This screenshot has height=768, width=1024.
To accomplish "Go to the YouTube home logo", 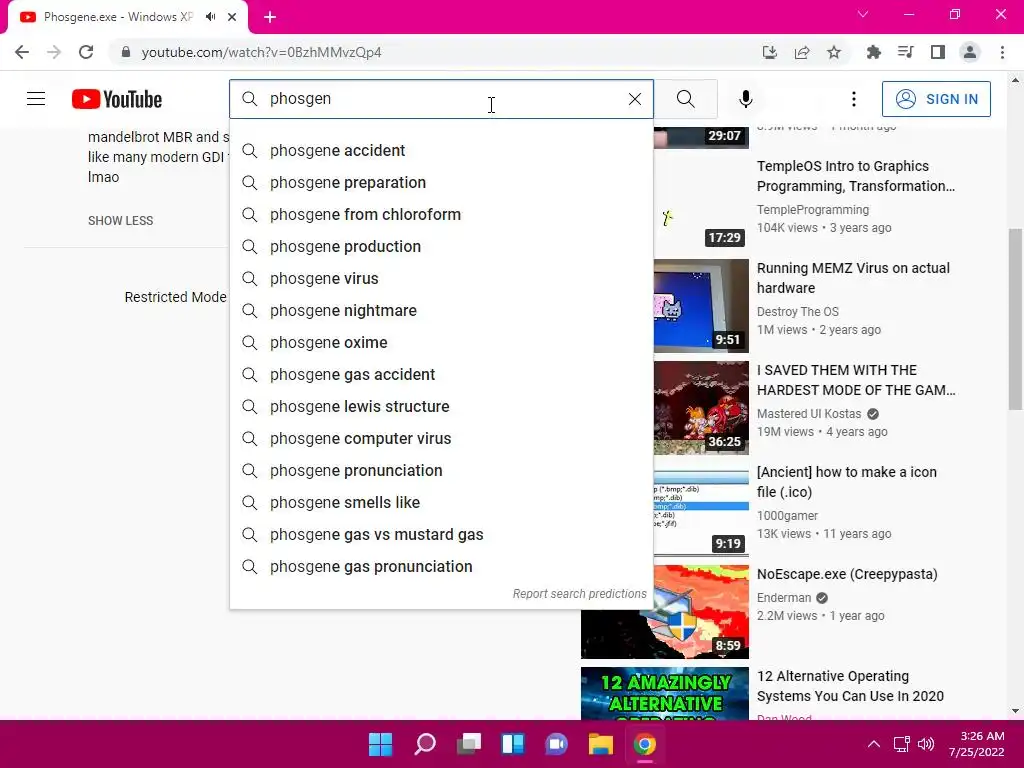I will tap(117, 99).
